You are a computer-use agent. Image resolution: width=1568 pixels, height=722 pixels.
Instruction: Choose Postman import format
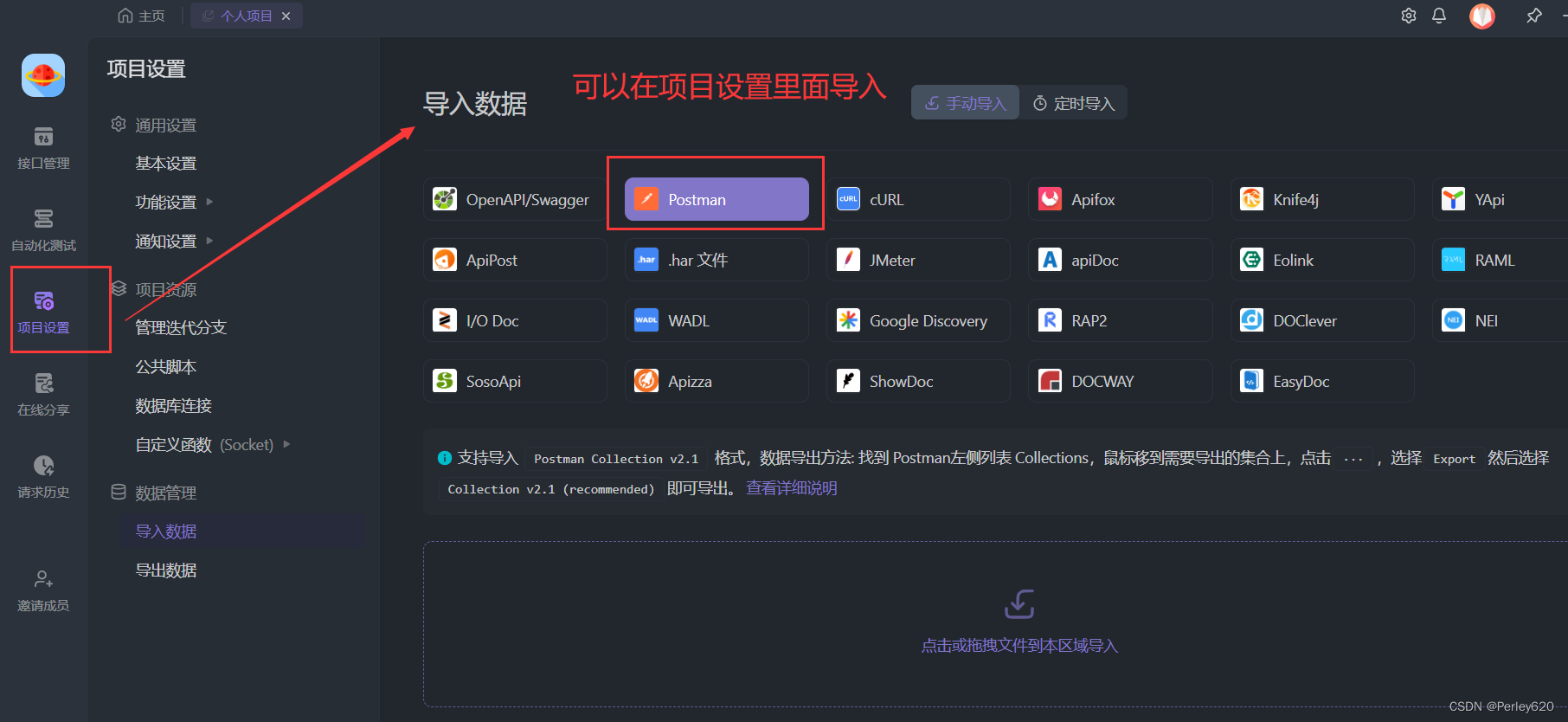pyautogui.click(x=717, y=199)
